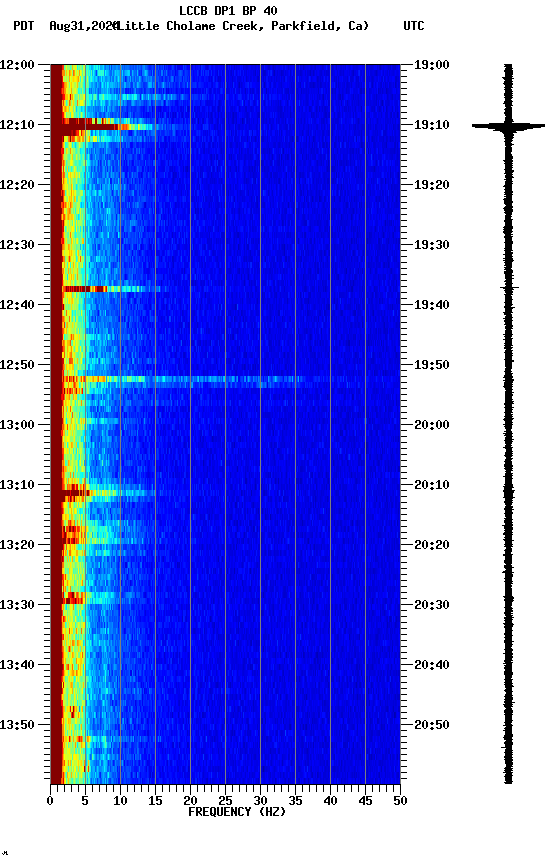This screenshot has height=864, width=552.
Task: Click the '20:00' UTC time label
Action: (432, 425)
